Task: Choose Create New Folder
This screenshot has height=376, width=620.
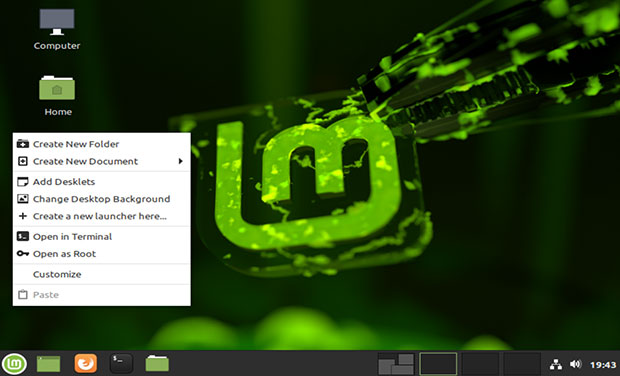Action: click(x=102, y=144)
